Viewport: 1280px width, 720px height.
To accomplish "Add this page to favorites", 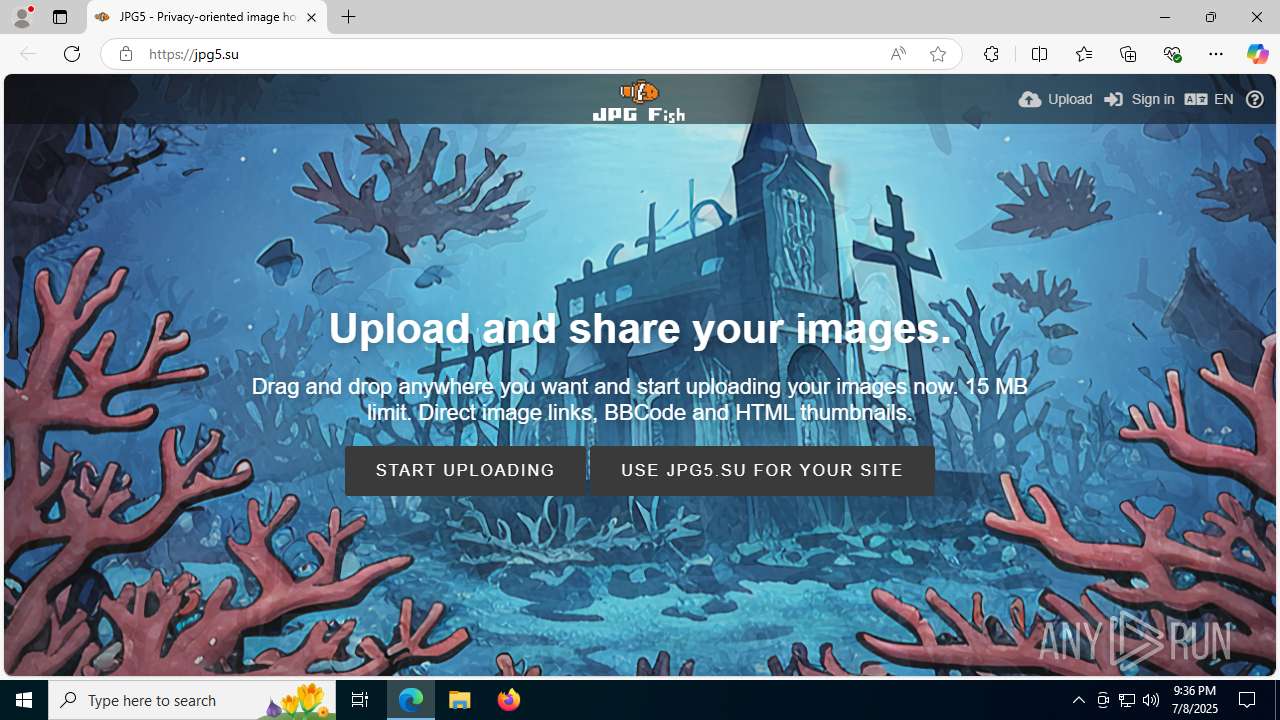I will click(938, 54).
